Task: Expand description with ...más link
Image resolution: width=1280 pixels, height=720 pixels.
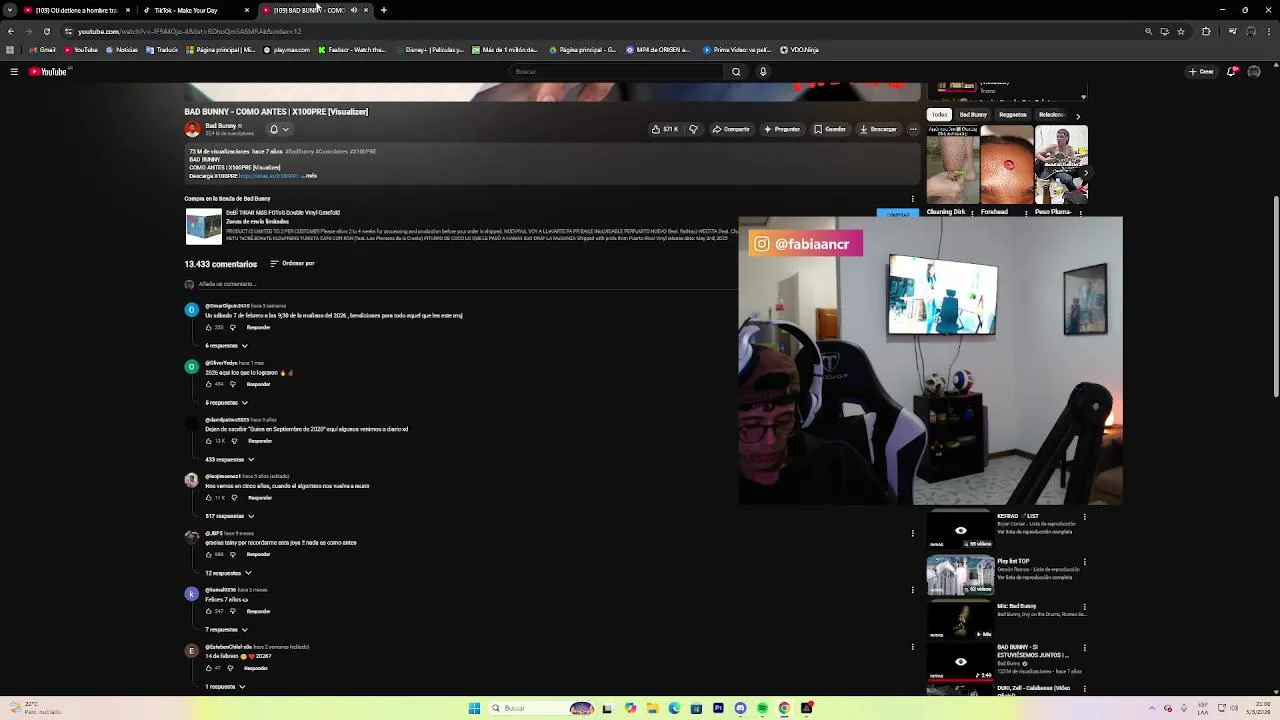Action: [x=310, y=176]
